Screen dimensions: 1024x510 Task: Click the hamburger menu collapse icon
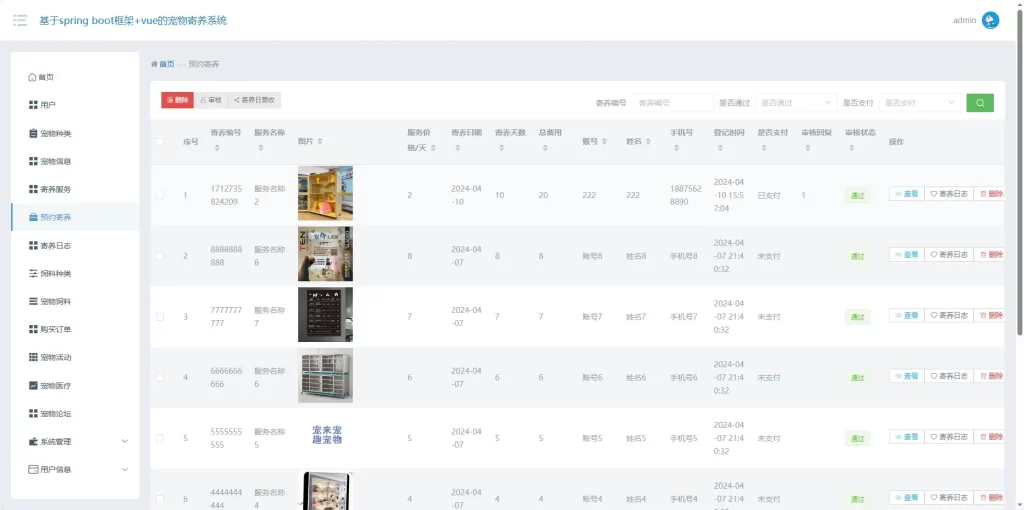[x=20, y=20]
